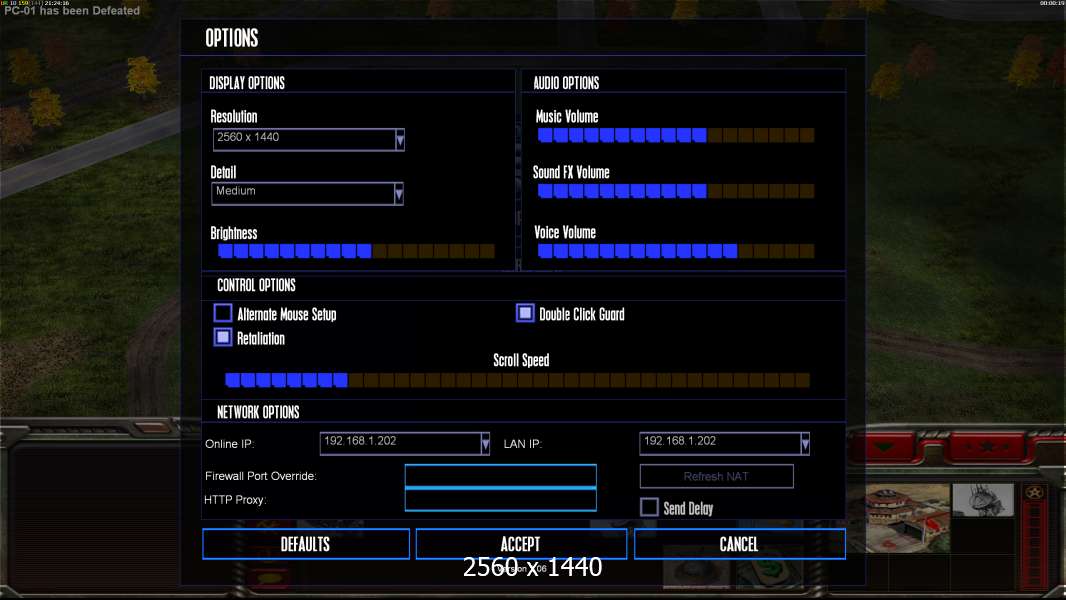
Task: Adjust the Voice Volume slider
Action: point(676,251)
